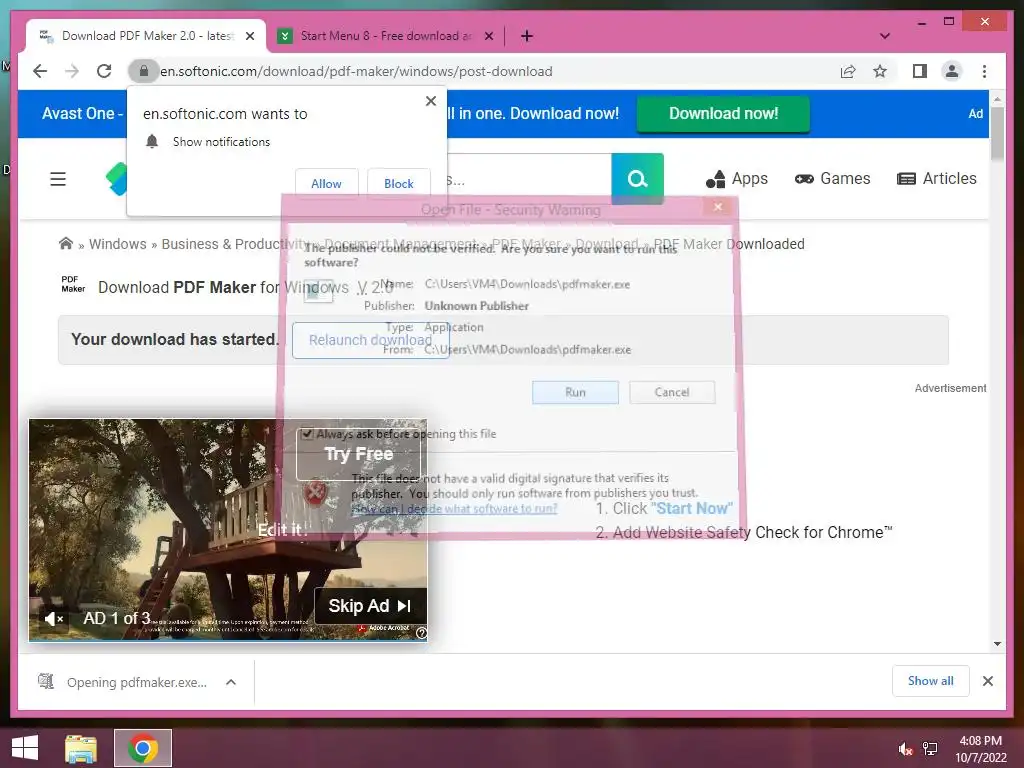Click the Chrome taskbar icon
Viewport: 1024px width, 768px height.
(143, 748)
